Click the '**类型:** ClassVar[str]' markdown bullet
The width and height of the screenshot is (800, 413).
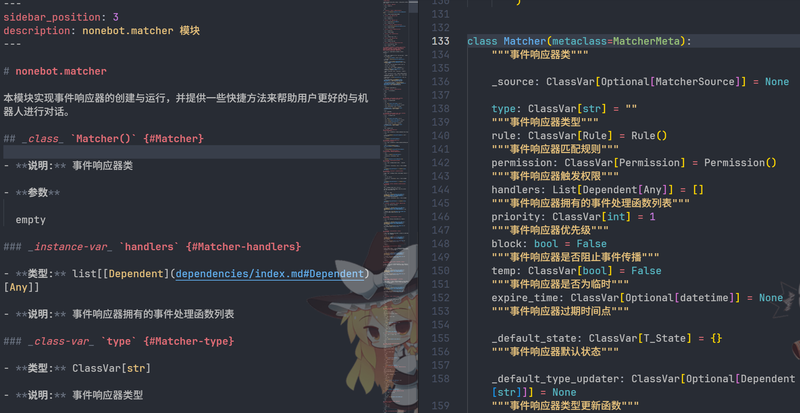77,368
